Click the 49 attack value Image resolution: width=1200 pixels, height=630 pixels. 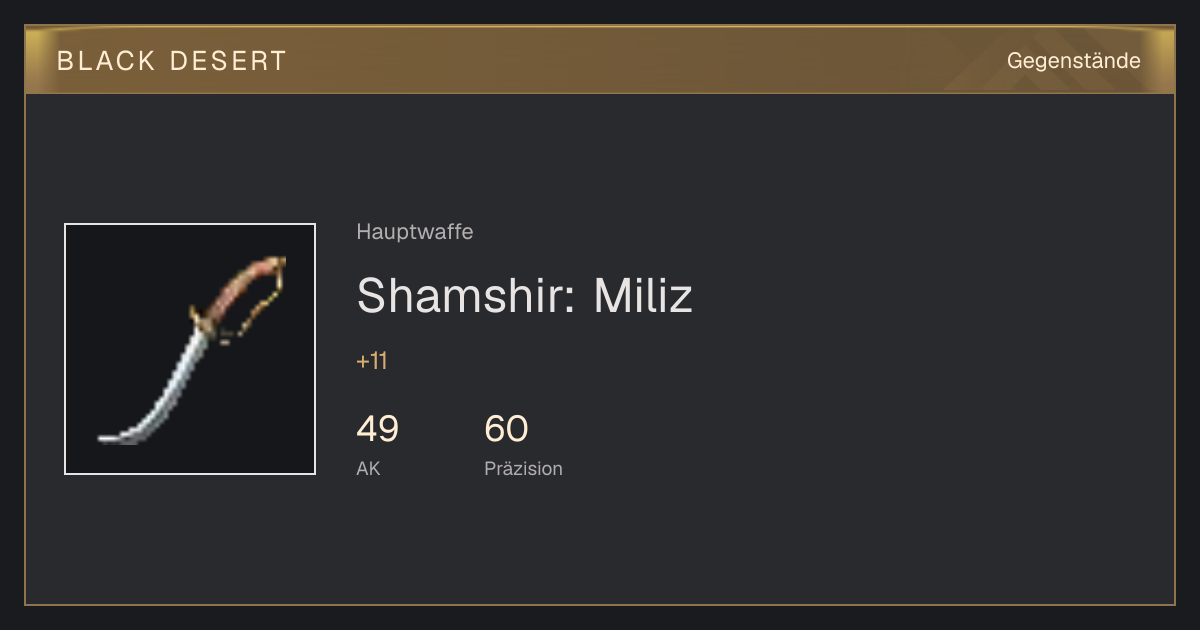[x=377, y=429]
